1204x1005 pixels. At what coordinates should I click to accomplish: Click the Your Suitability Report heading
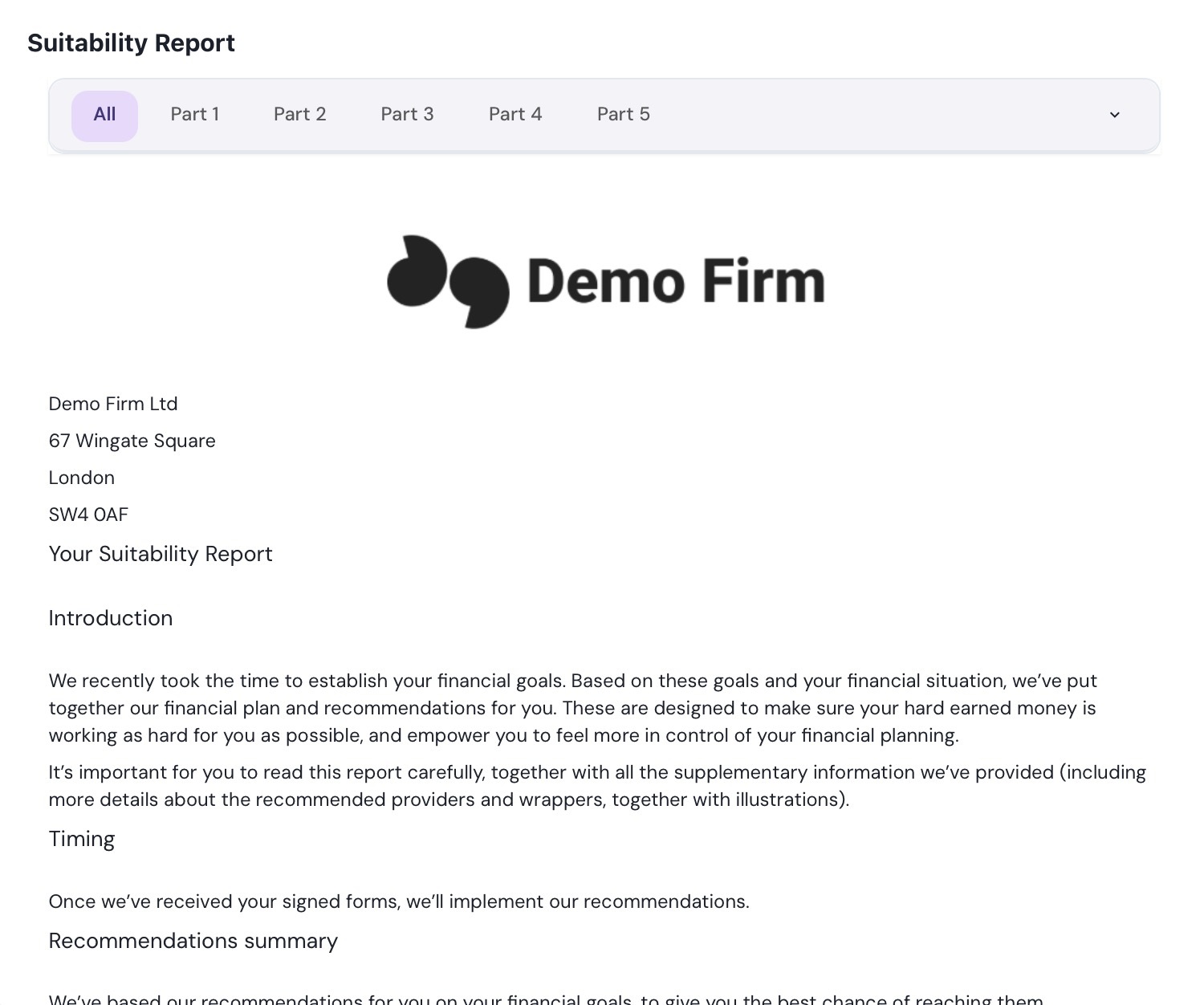[161, 554]
